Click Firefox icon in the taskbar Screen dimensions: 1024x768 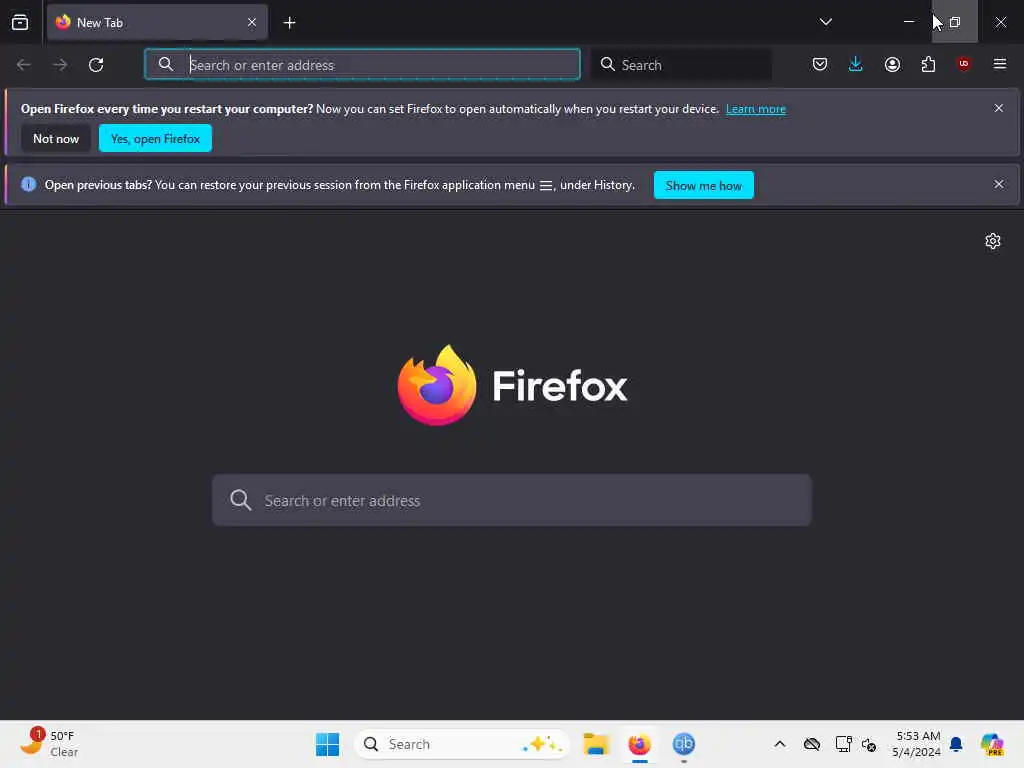click(x=639, y=744)
